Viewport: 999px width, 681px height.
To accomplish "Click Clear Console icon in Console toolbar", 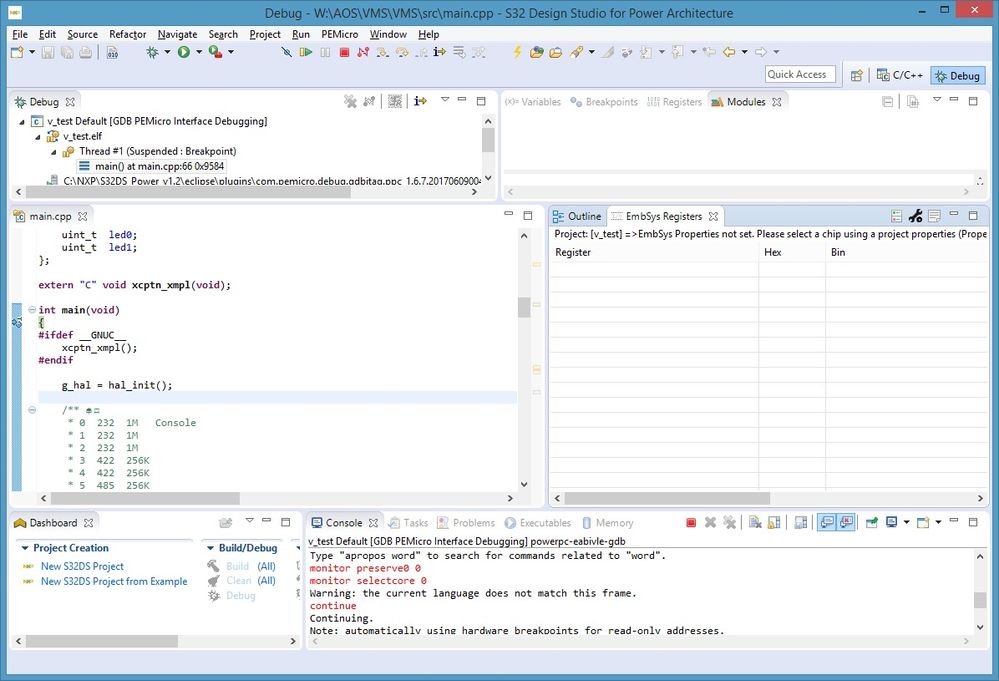I will click(755, 523).
